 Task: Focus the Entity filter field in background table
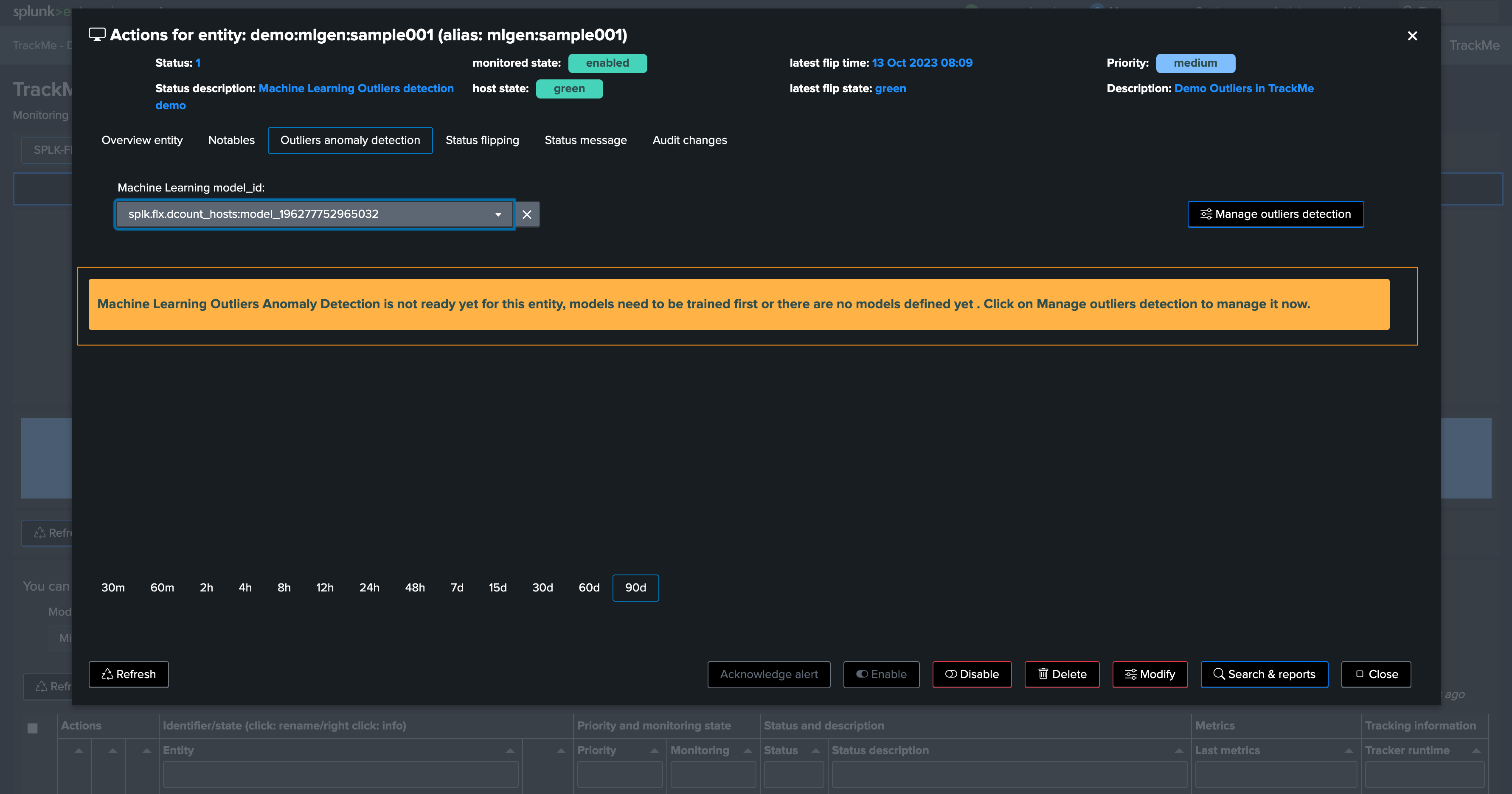click(x=340, y=774)
